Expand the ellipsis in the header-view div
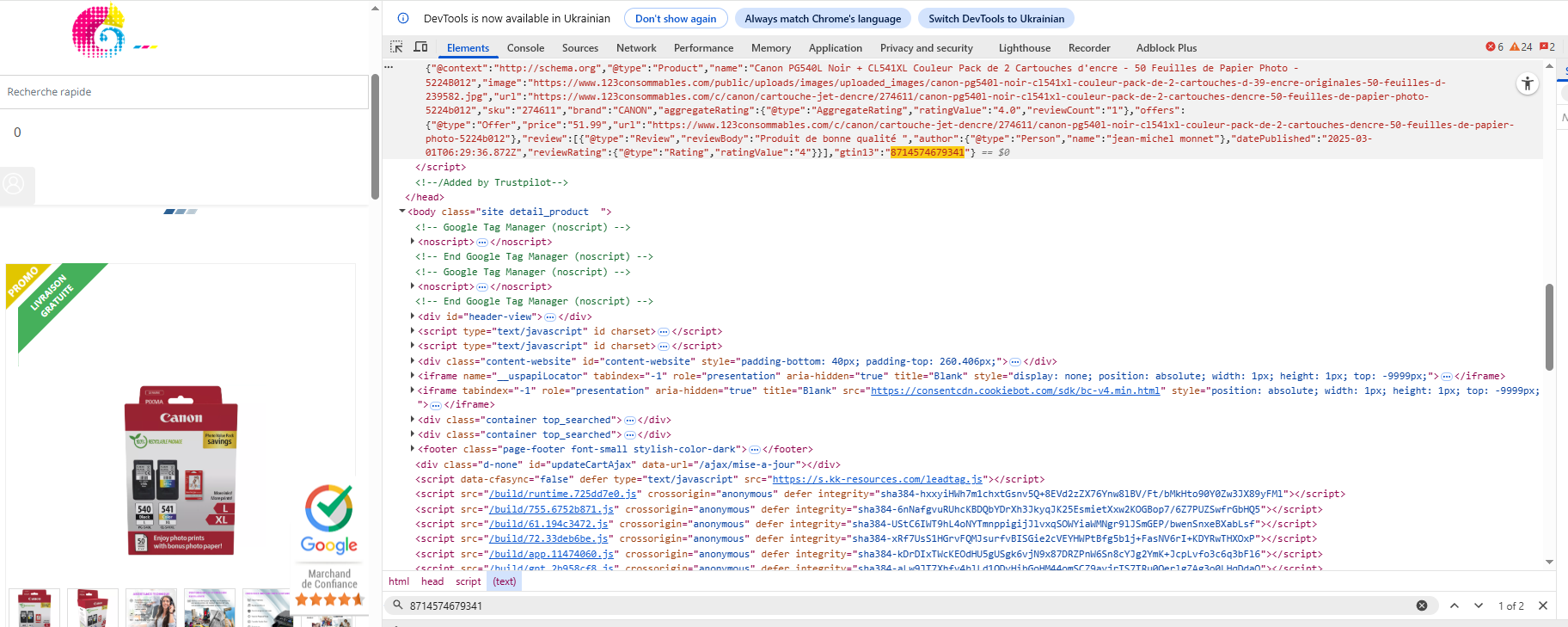1568x627 pixels. 550,317
